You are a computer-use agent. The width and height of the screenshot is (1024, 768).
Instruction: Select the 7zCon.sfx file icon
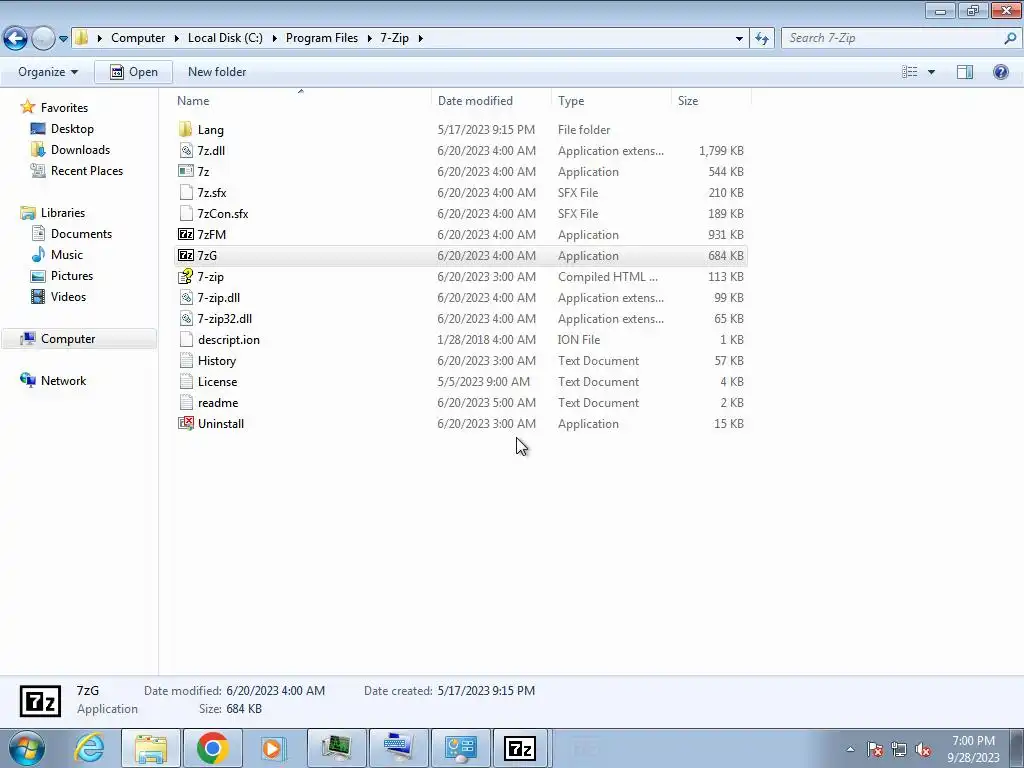coord(186,214)
